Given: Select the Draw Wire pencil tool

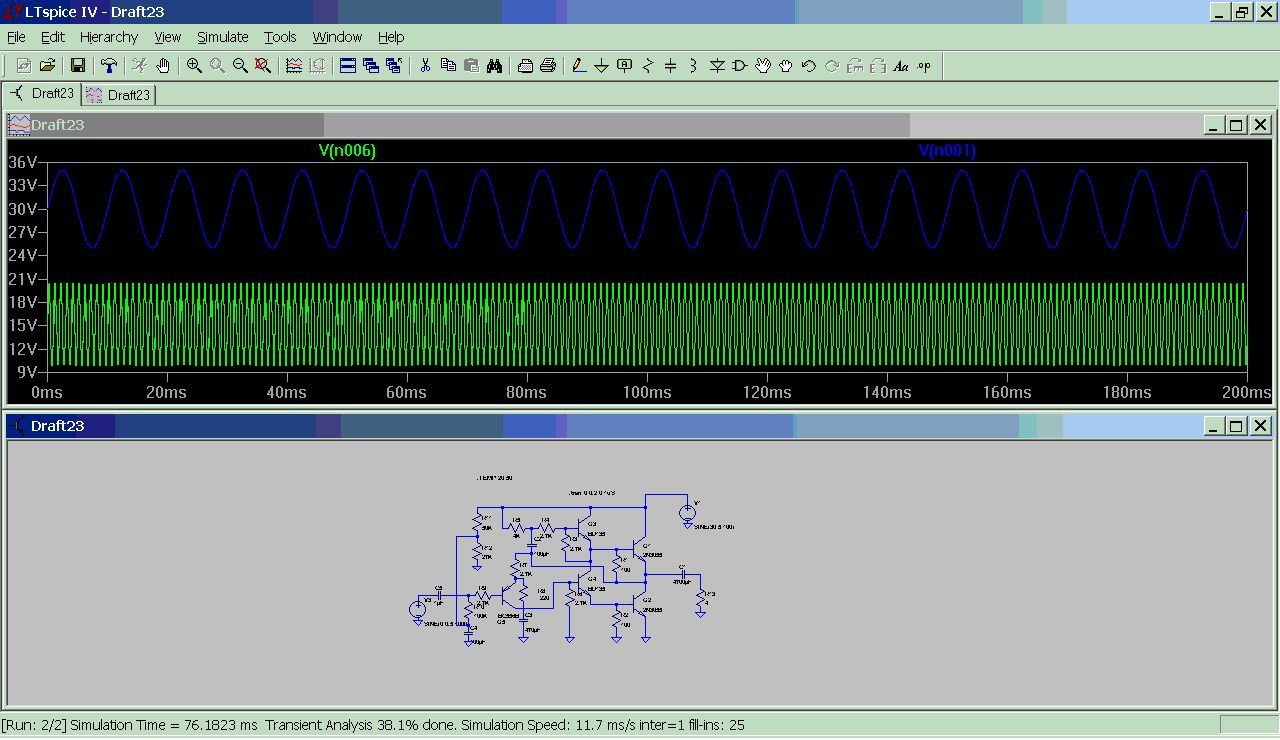Looking at the screenshot, I should [578, 66].
